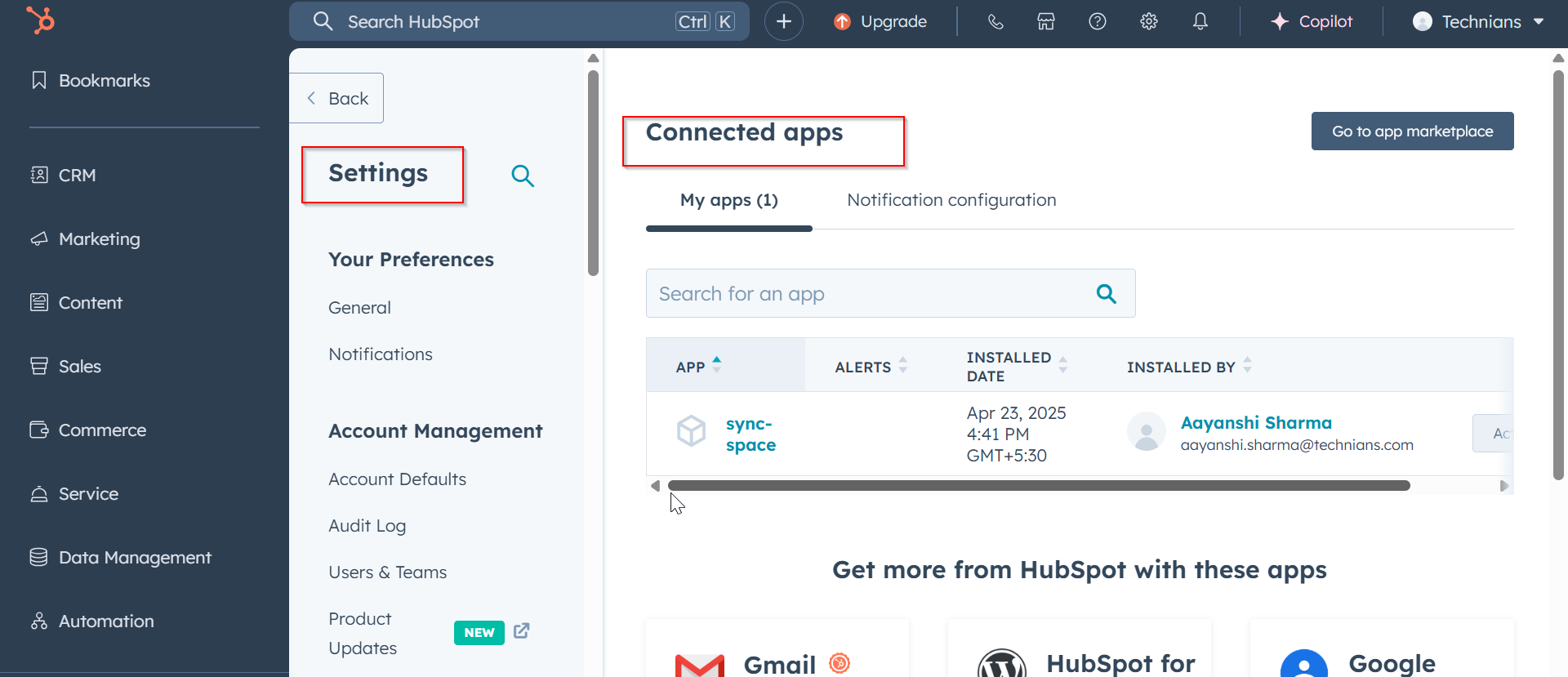Open Users & Teams settings
The width and height of the screenshot is (1568, 677).
(x=387, y=572)
